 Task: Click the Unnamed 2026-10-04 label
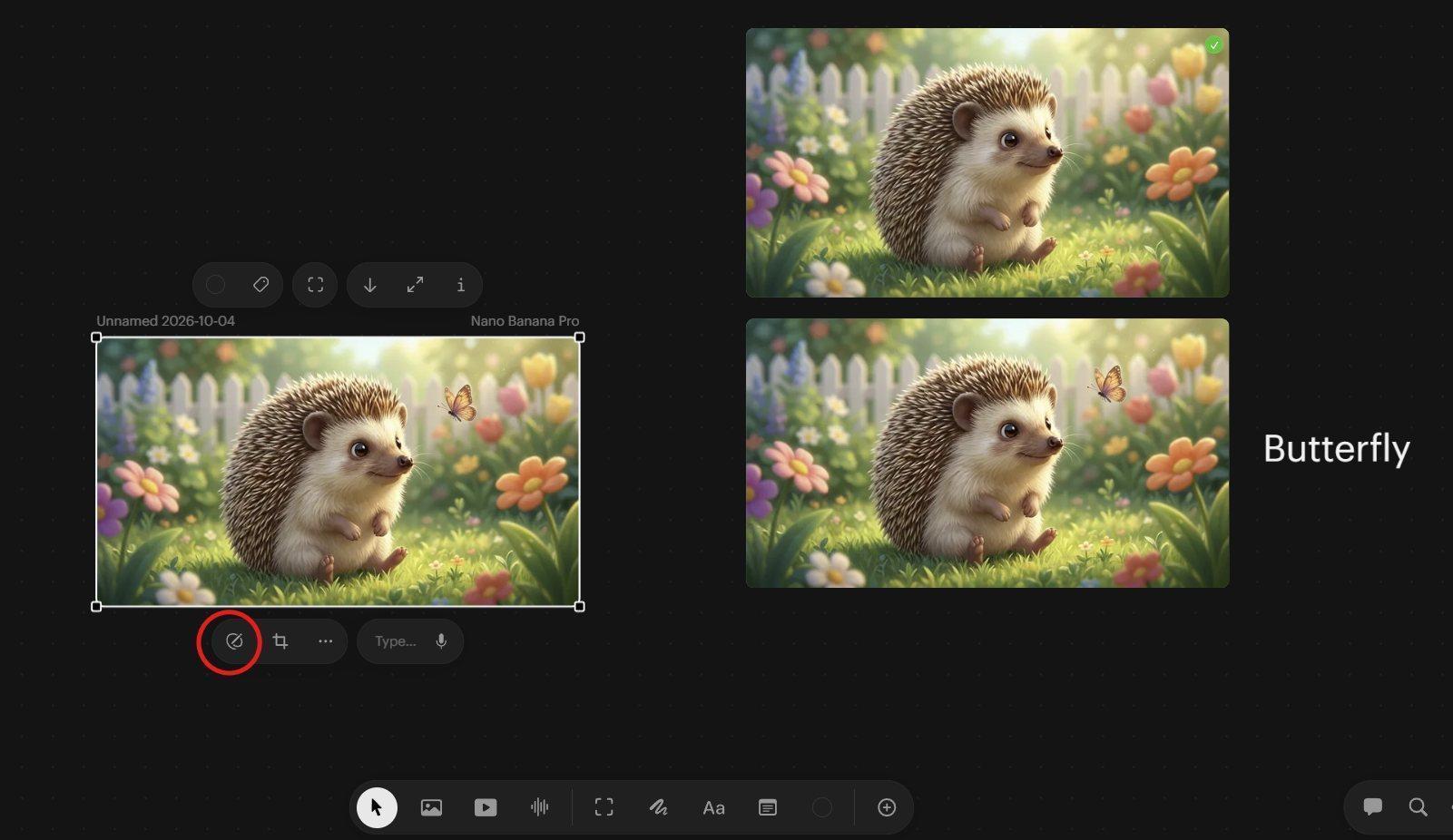pyautogui.click(x=166, y=321)
